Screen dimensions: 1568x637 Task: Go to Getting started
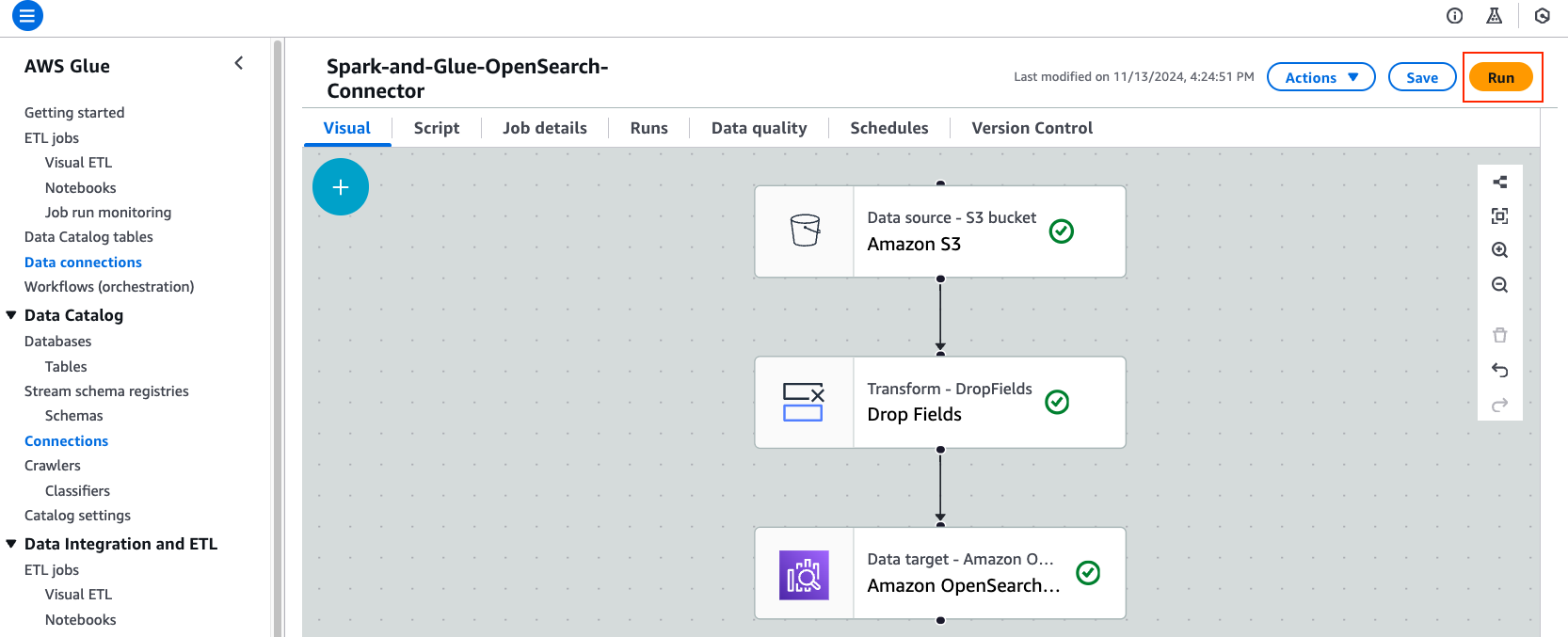tap(74, 113)
